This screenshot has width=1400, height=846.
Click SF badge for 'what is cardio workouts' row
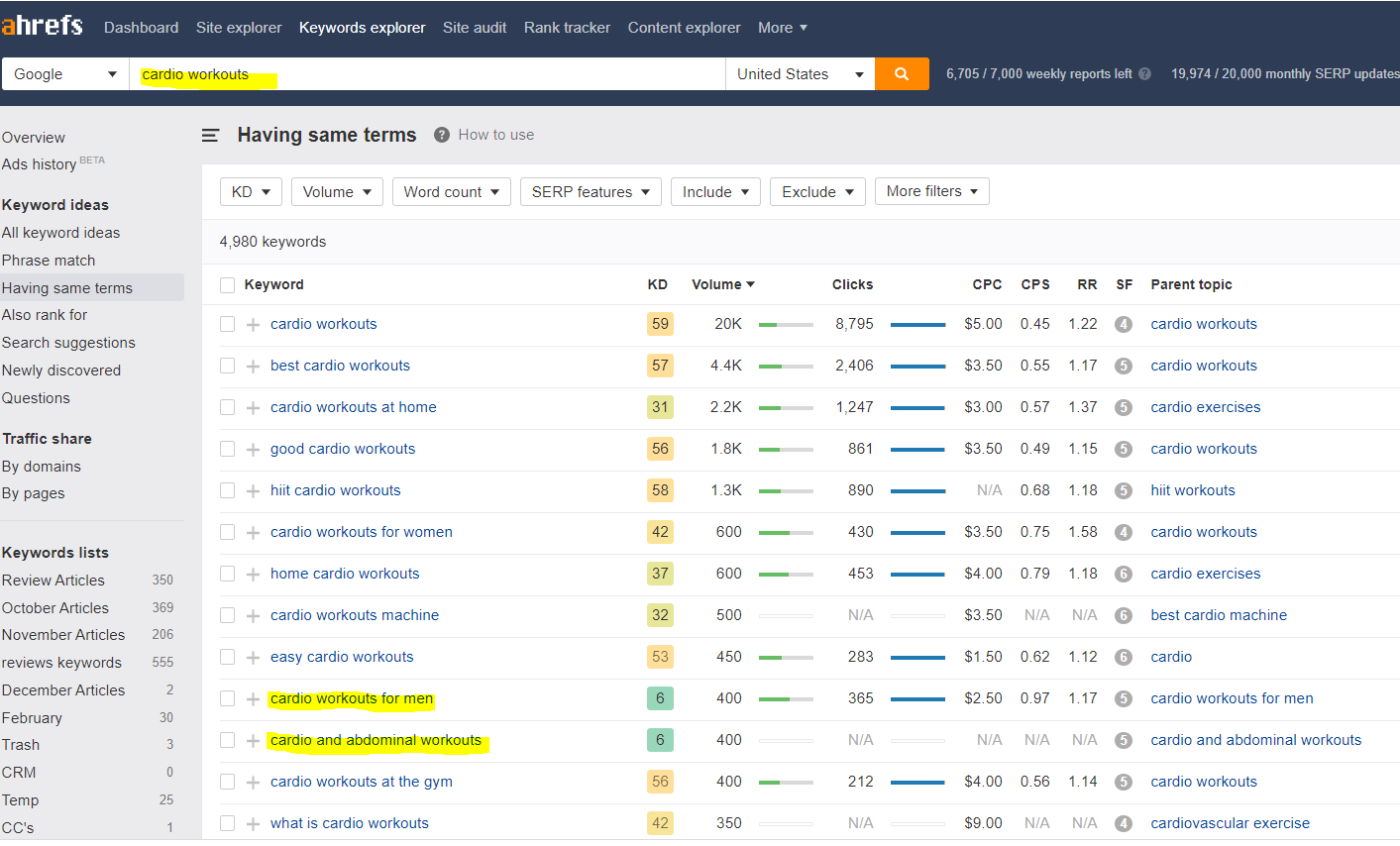point(1124,823)
